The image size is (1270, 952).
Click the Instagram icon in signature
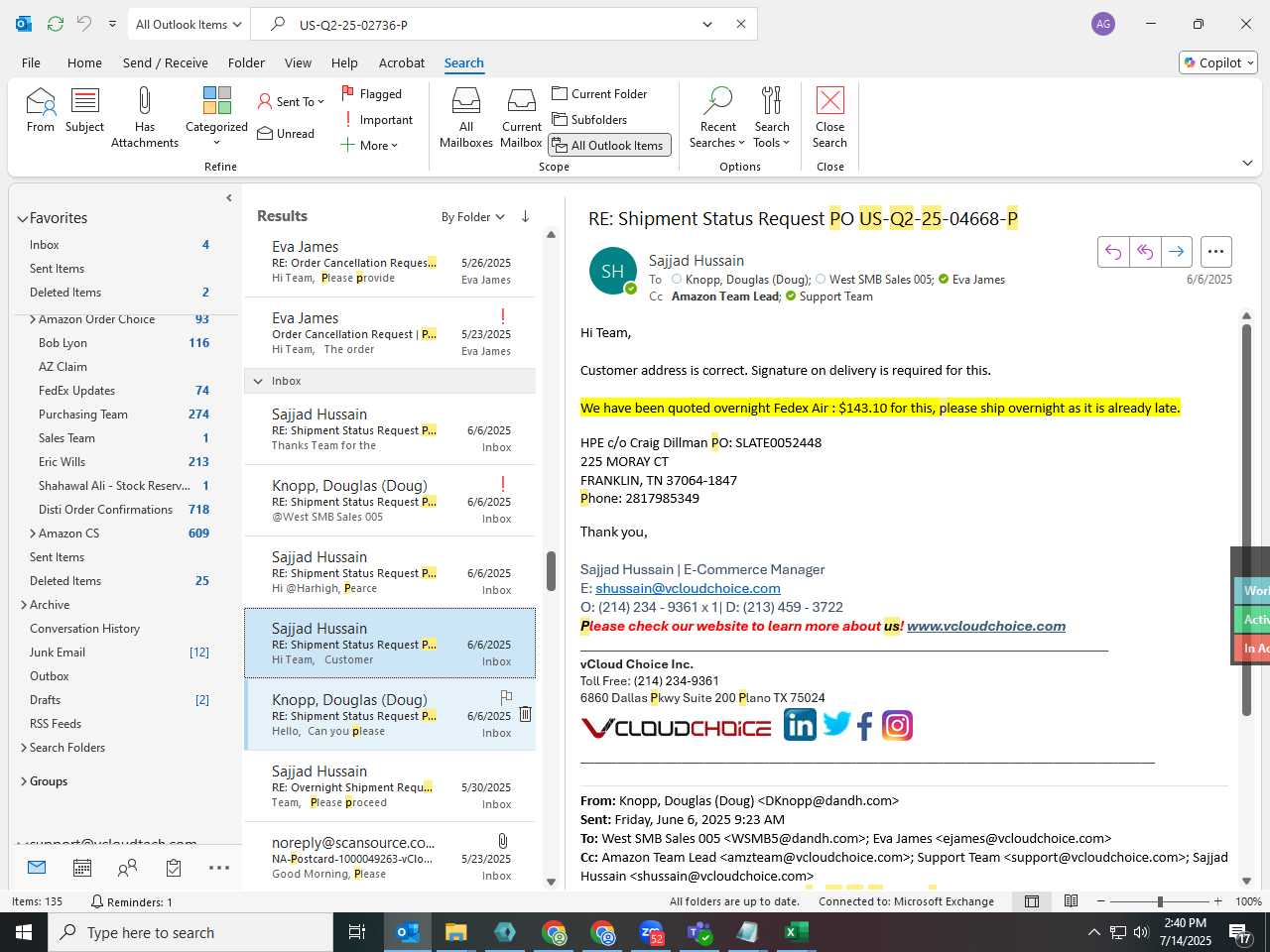click(897, 726)
